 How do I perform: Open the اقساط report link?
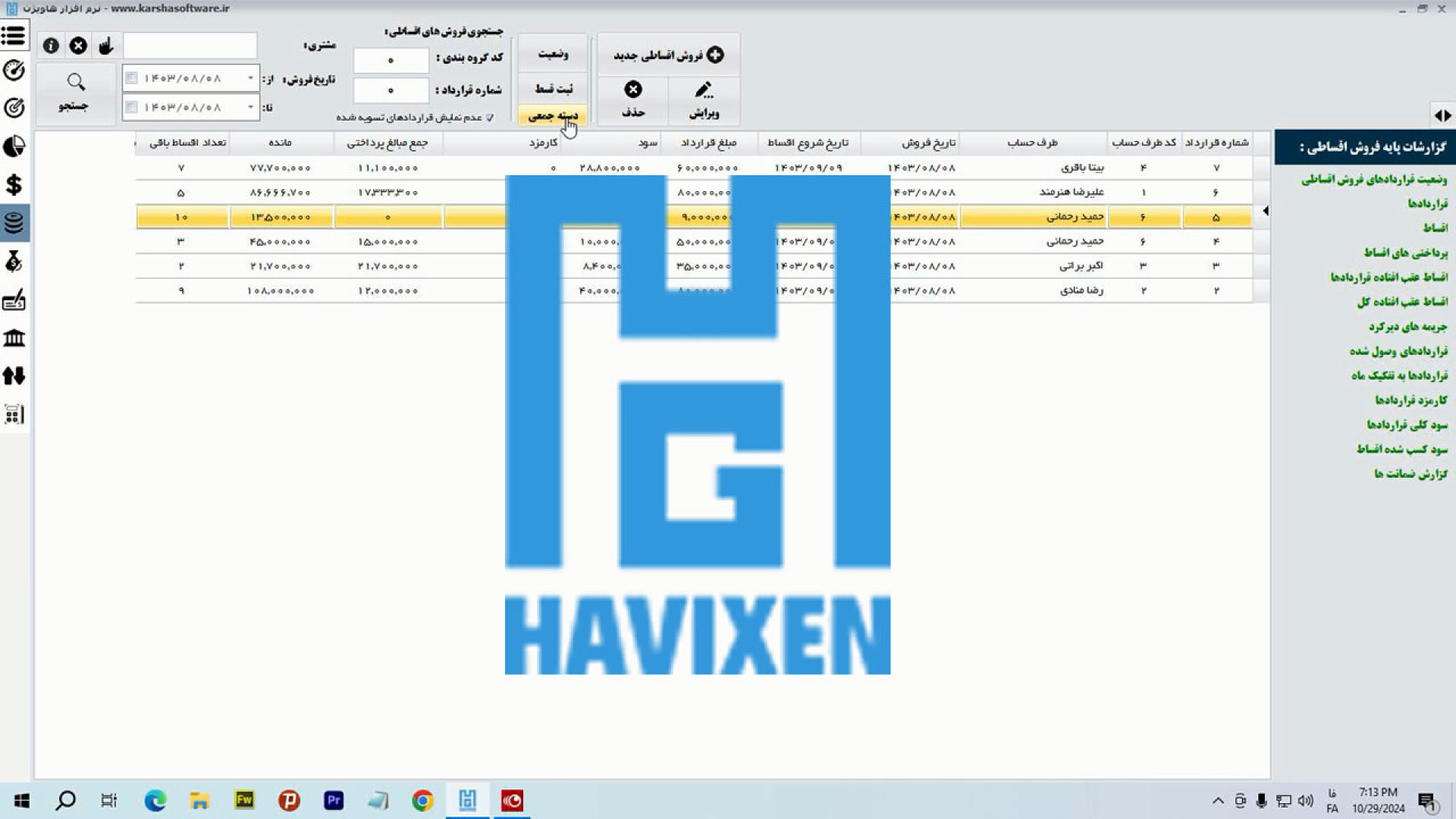click(1435, 227)
